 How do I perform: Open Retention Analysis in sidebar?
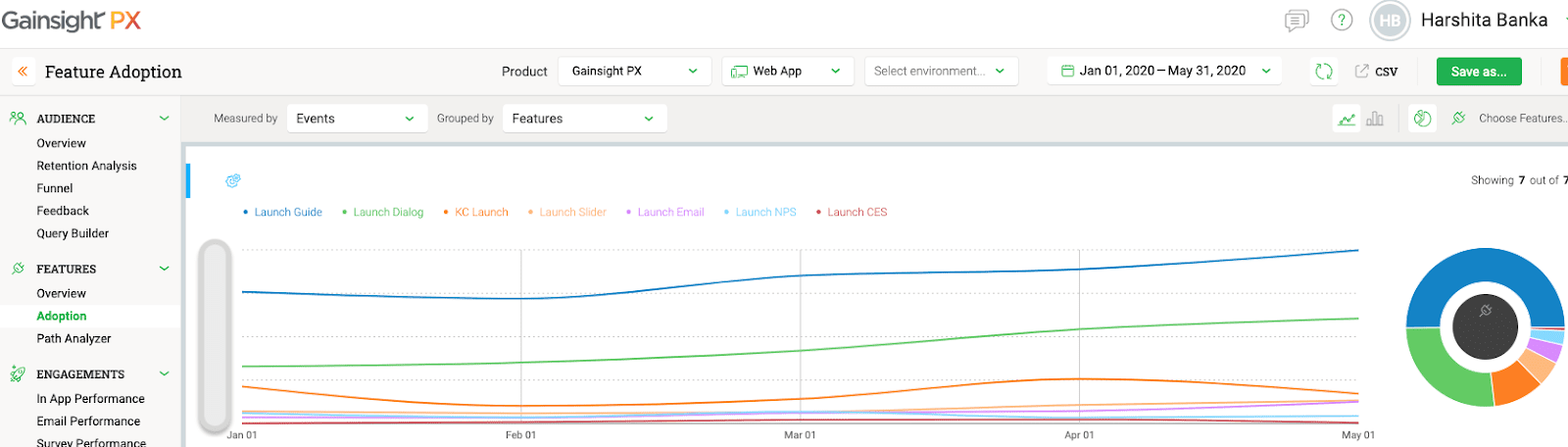coord(86,167)
